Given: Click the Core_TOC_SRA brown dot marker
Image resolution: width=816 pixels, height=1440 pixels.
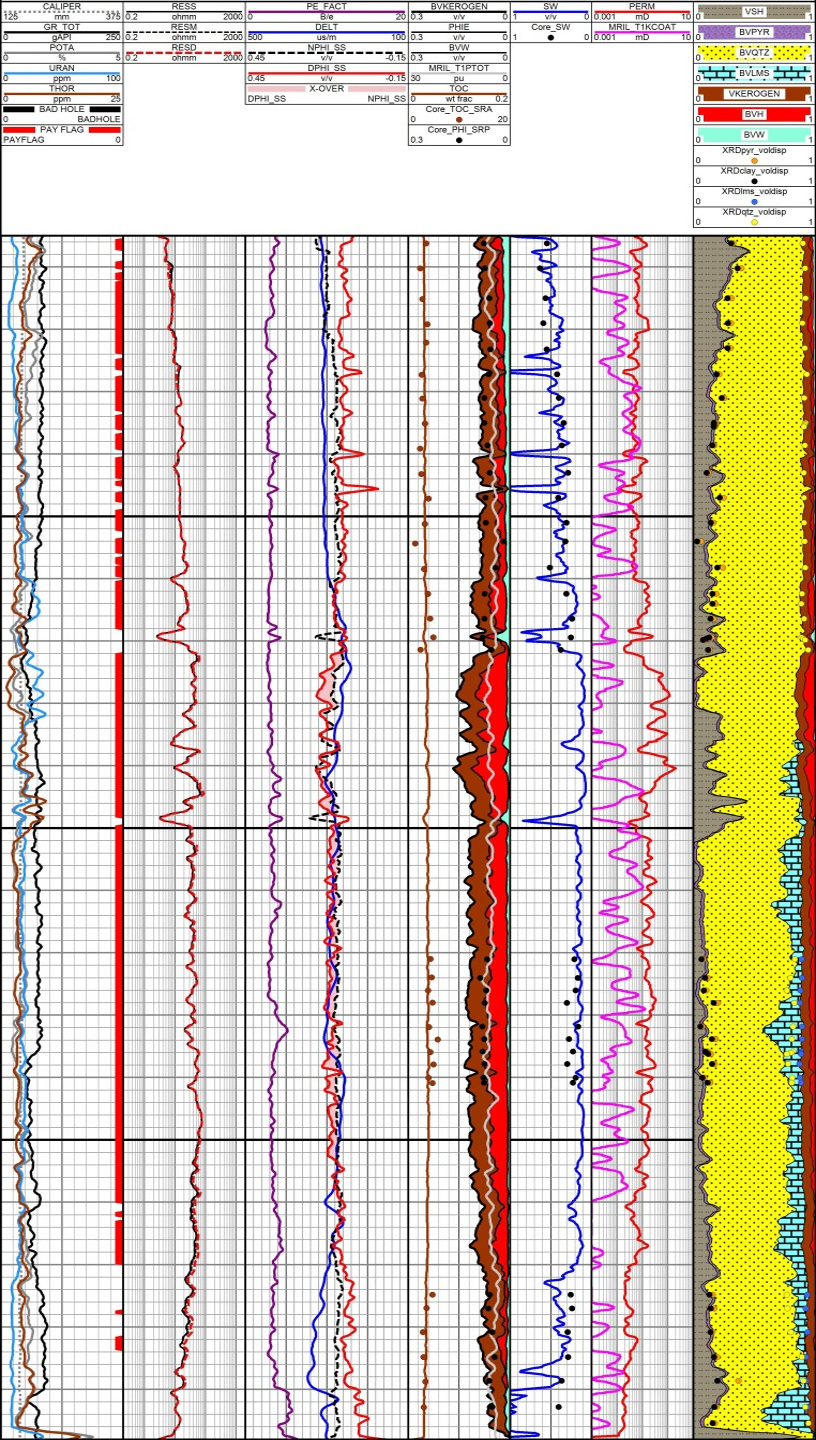Looking at the screenshot, I should 458,119.
